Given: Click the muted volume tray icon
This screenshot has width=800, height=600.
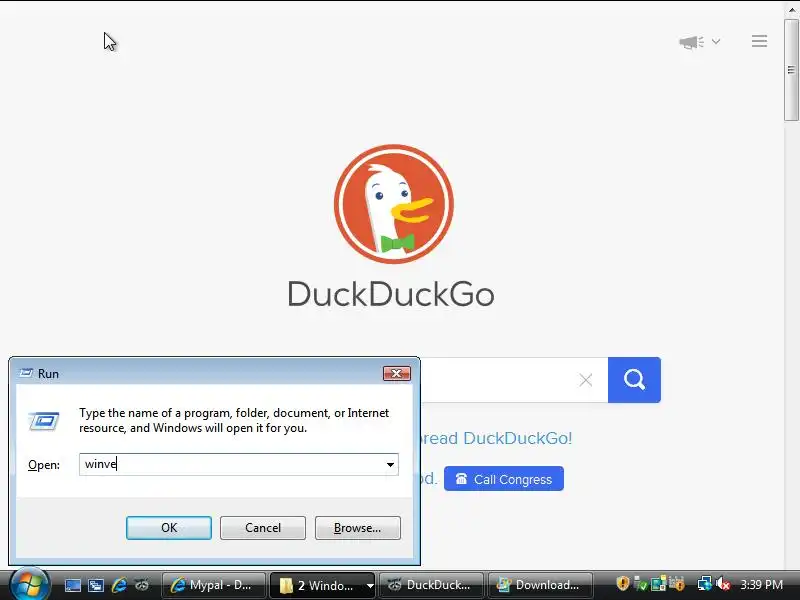Looking at the screenshot, I should pyautogui.click(x=723, y=584).
